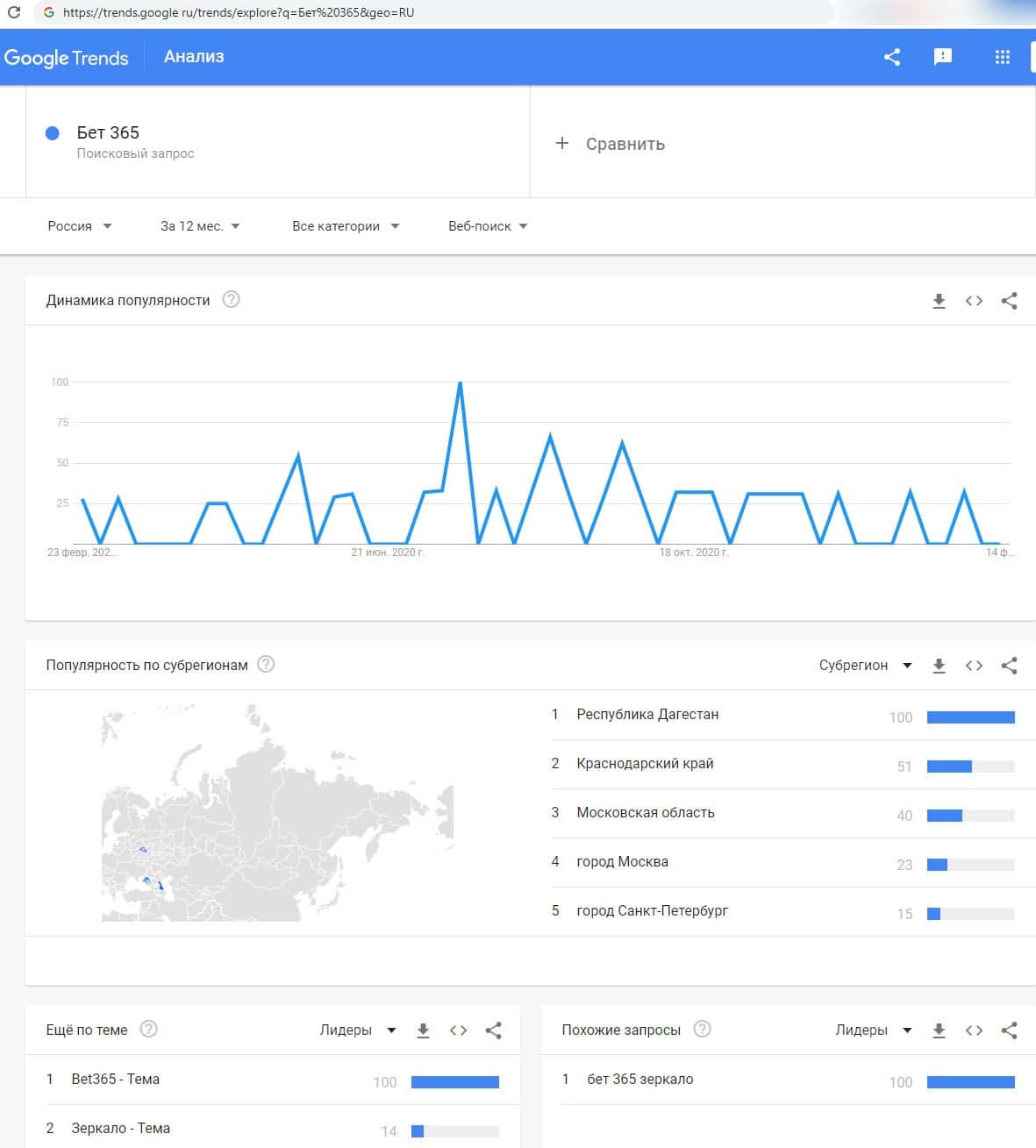Open the feedback icon in the header
The image size is (1036, 1148).
[943, 57]
